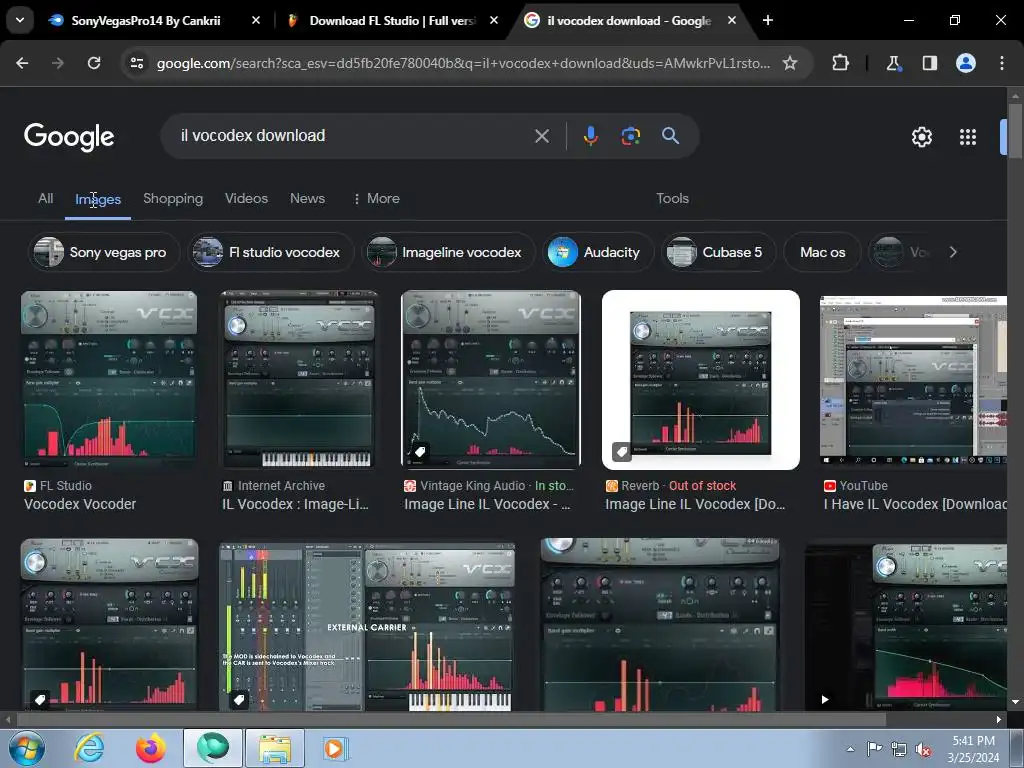Filter by Imageline vocodex chip
The width and height of the screenshot is (1024, 768).
click(448, 252)
